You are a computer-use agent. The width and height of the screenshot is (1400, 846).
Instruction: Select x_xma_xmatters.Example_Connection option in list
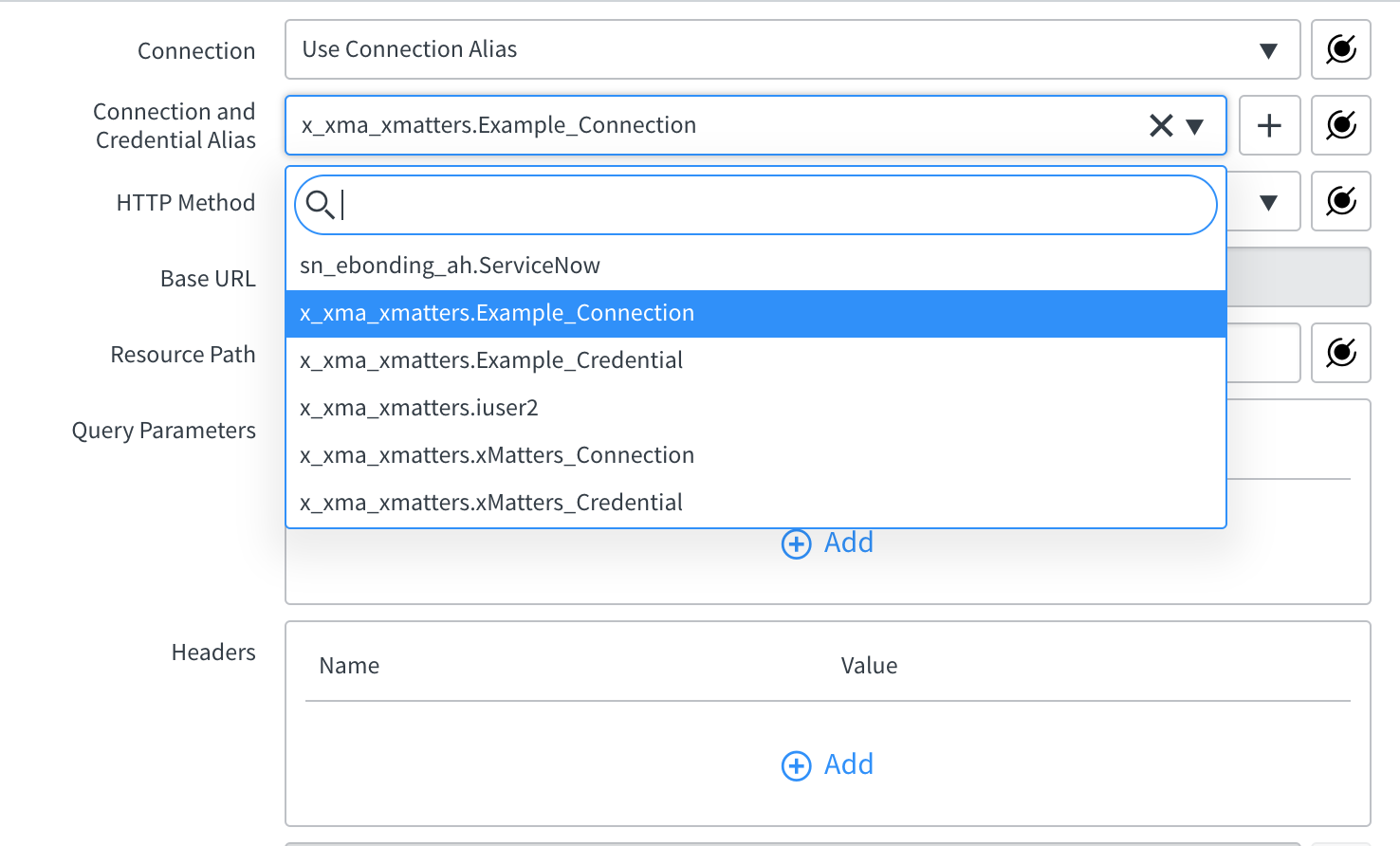pos(756,313)
